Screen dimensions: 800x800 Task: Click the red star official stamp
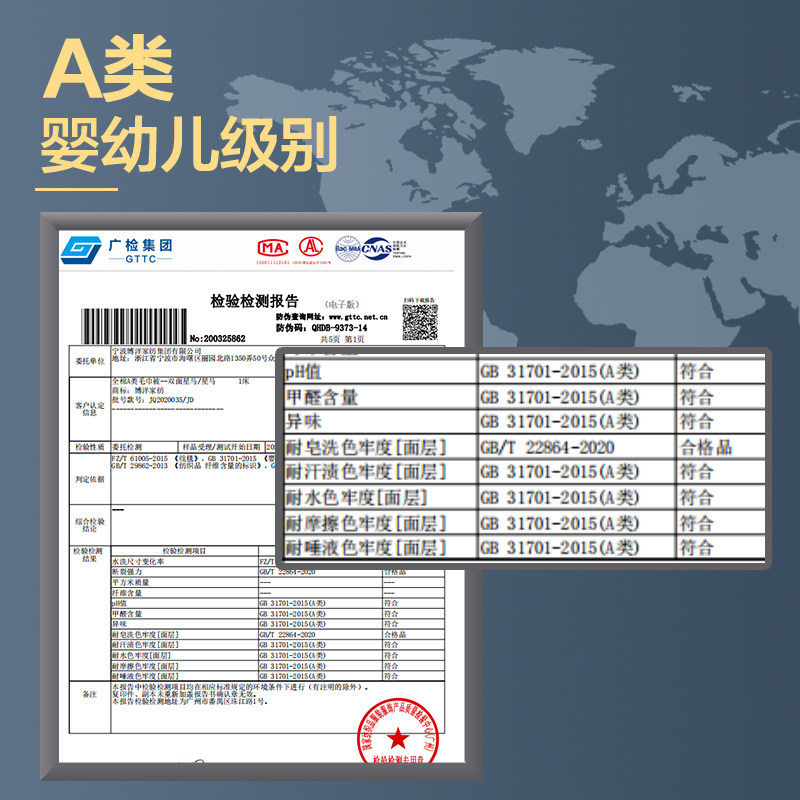397,733
